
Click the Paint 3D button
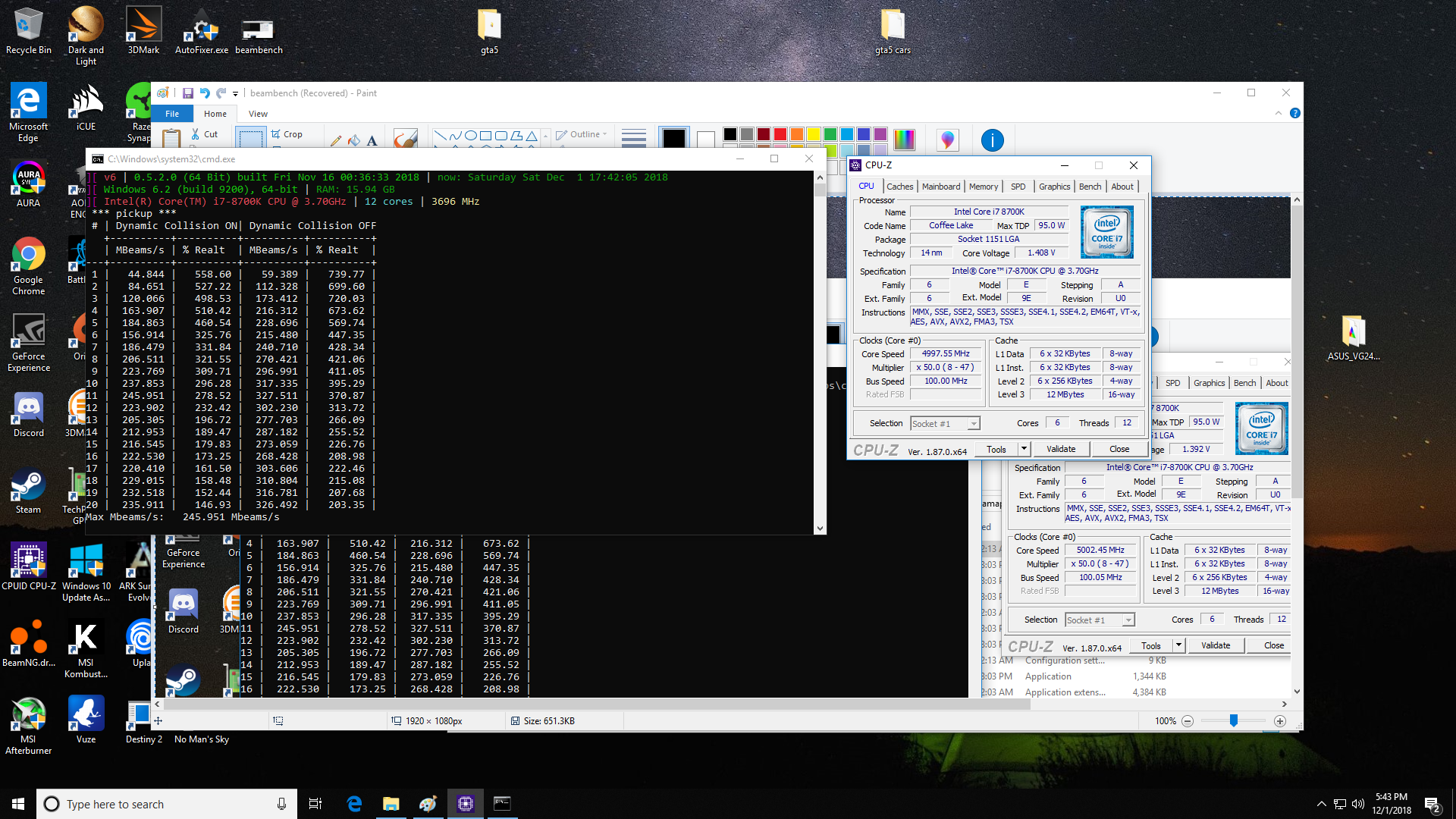(x=947, y=140)
